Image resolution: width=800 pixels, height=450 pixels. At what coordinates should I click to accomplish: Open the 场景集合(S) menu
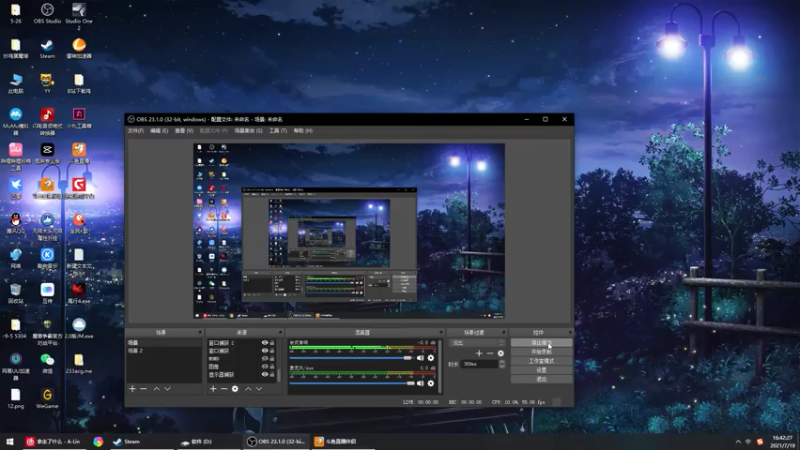tap(248, 131)
